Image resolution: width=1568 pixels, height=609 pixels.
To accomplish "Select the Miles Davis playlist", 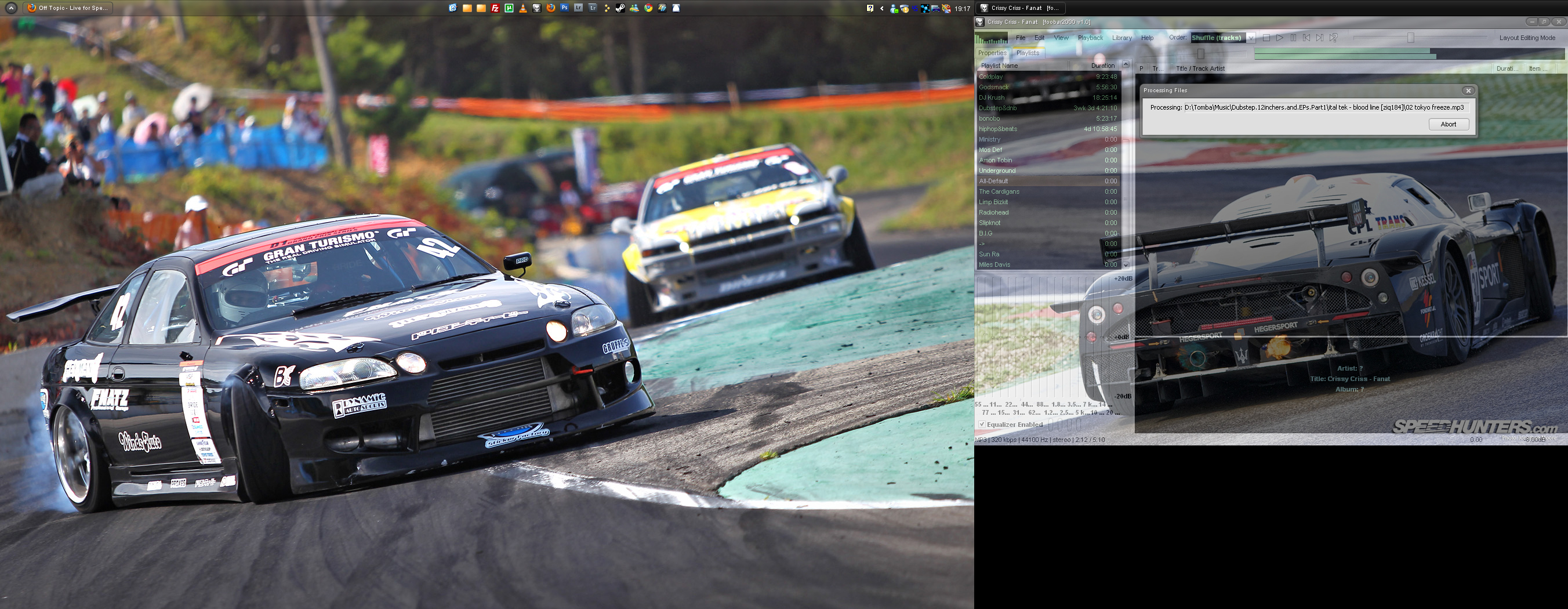I will pos(1048,264).
